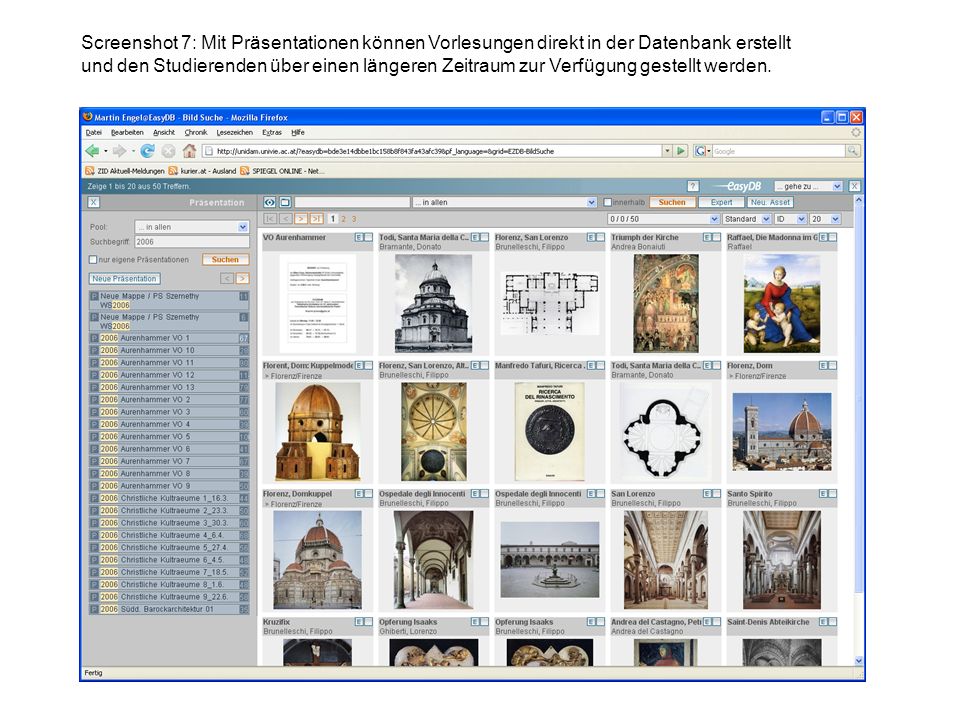
Task: Close the Präsentation side panel with X
Action: coord(93,202)
